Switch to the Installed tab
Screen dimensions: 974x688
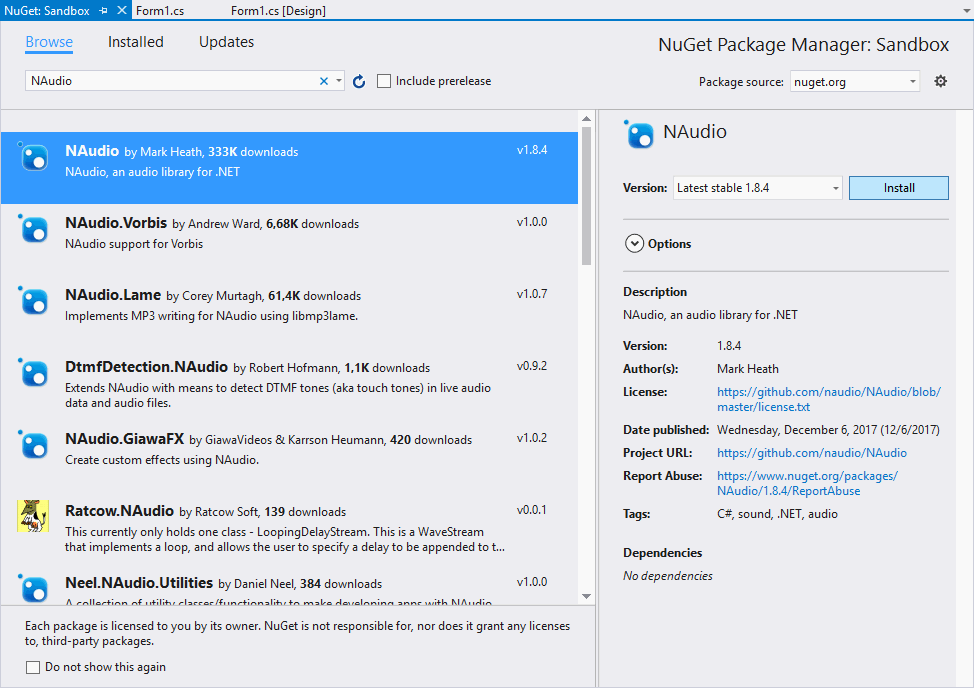point(136,42)
